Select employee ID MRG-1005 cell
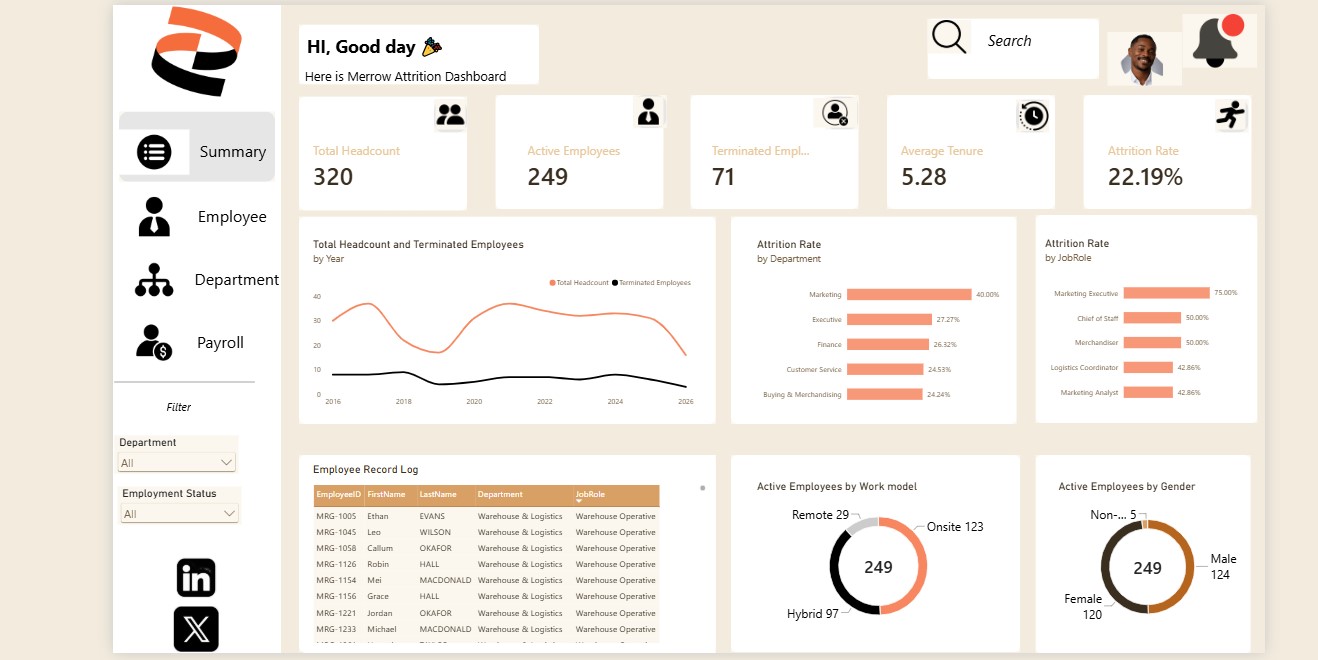 (x=335, y=516)
